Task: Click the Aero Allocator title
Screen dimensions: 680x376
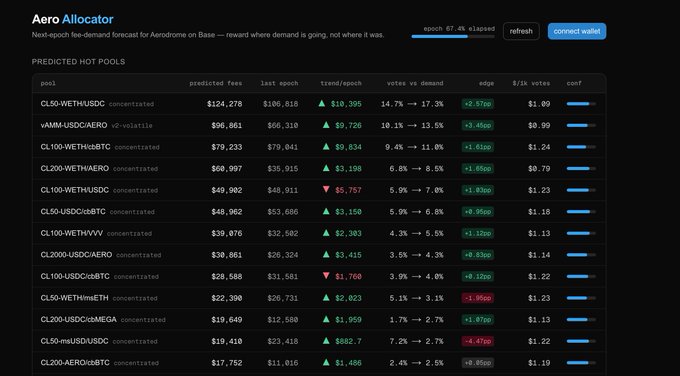Action: (72, 19)
